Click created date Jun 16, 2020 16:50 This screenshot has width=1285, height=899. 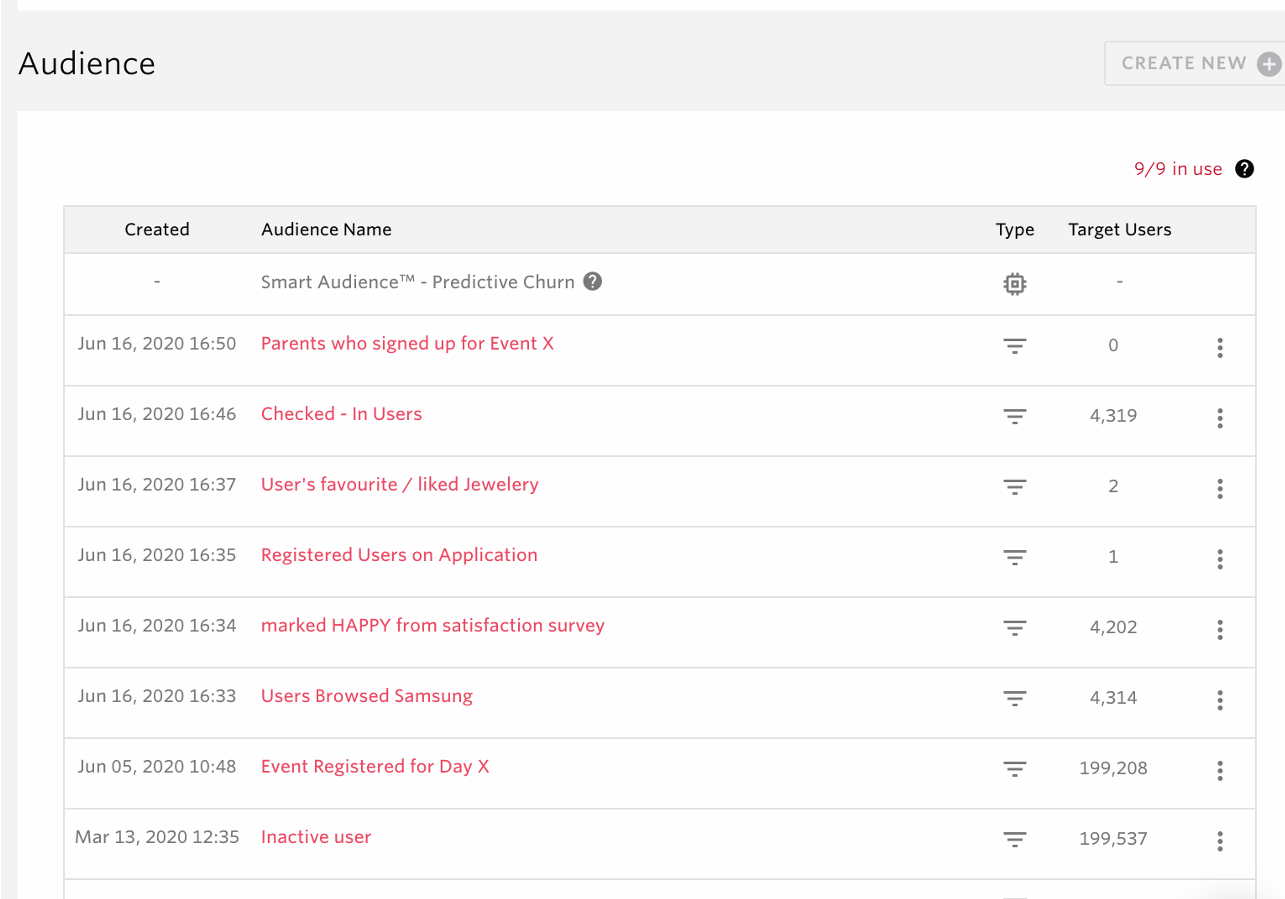(157, 343)
